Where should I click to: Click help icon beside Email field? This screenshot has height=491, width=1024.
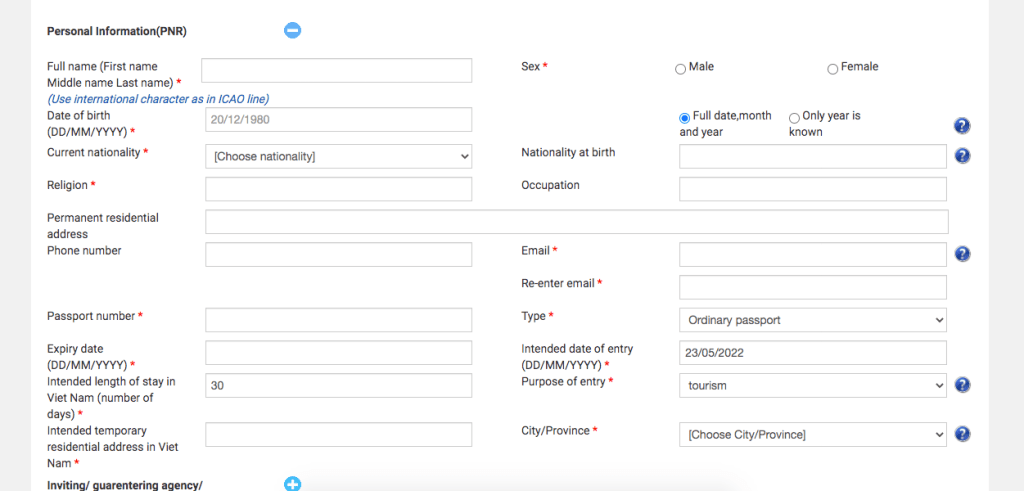962,254
